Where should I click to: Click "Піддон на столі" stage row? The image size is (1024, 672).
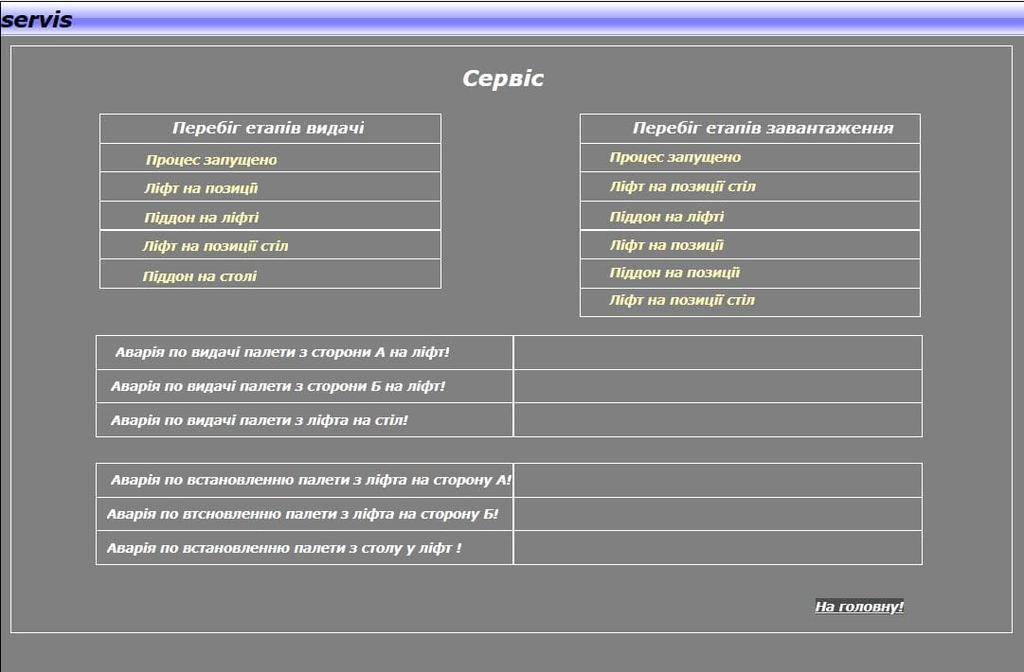click(x=200, y=276)
